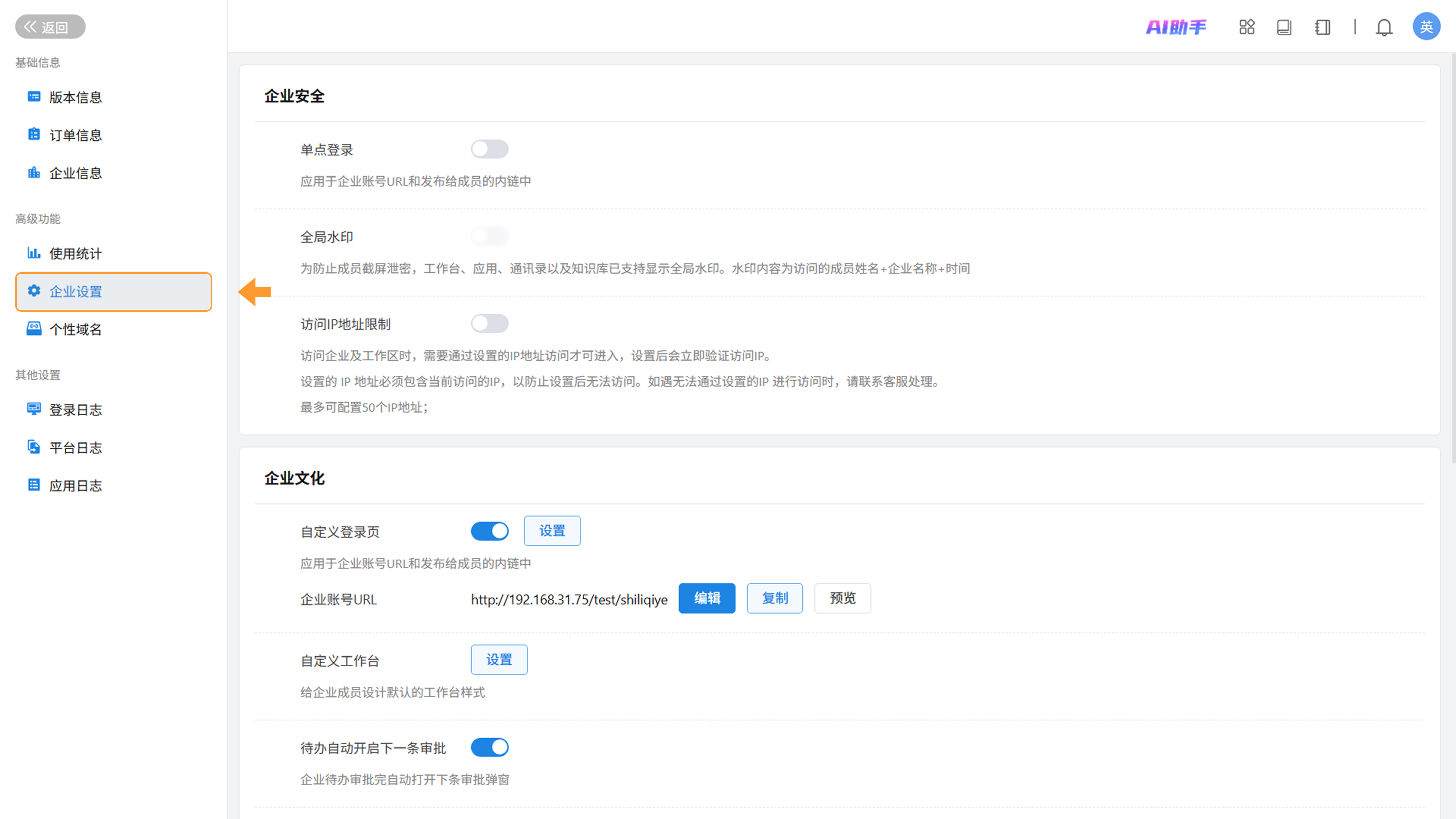Select 平台日志 in sidebar
The height and width of the screenshot is (819, 1456).
coord(75,448)
